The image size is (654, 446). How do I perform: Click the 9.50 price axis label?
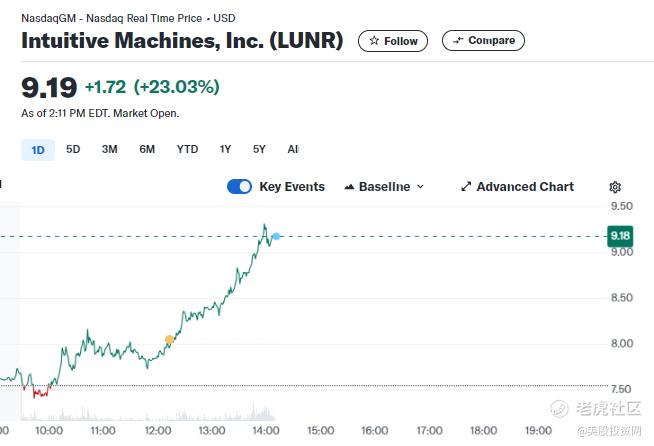(621, 206)
